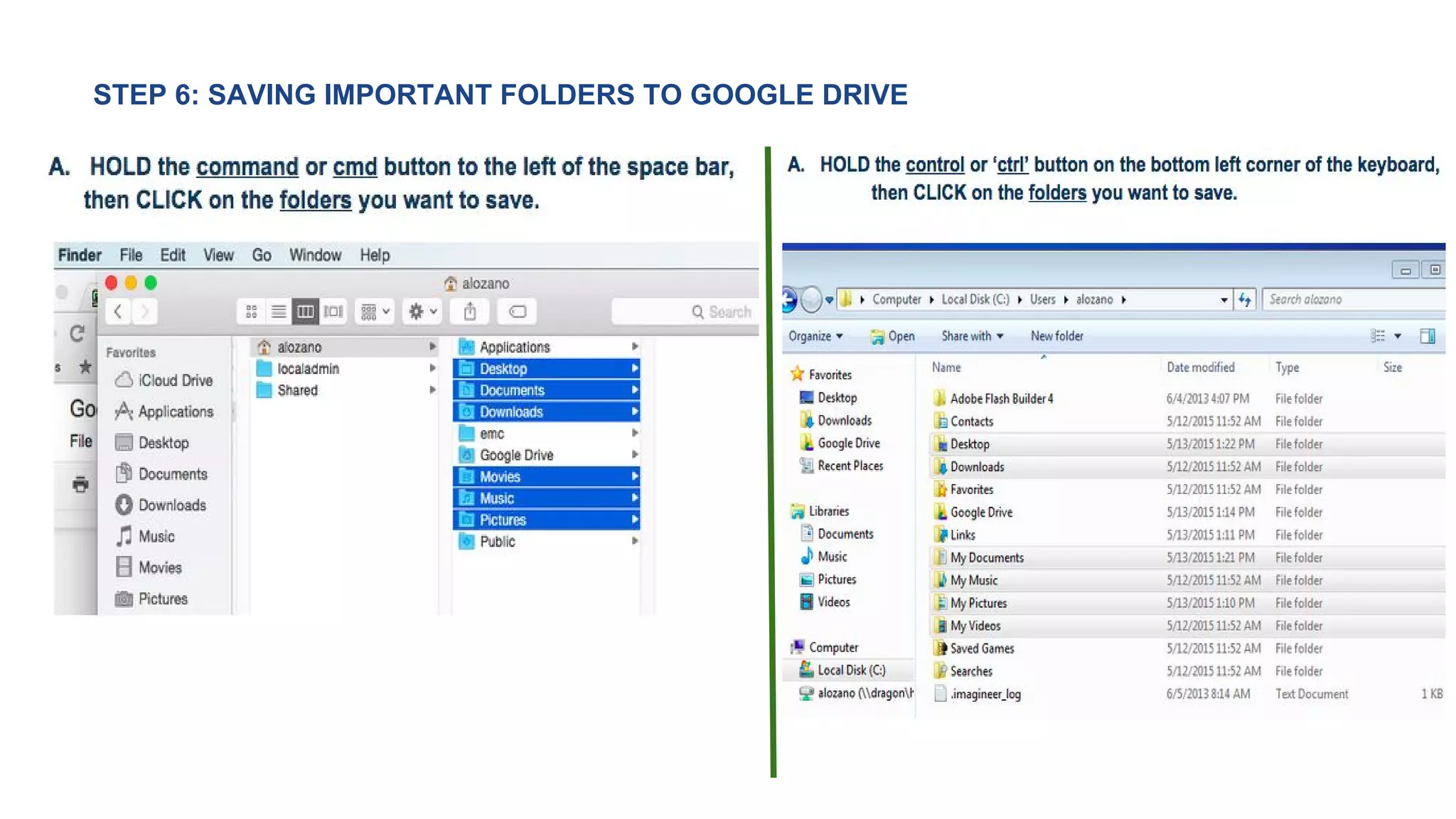Viewport: 1456px width, 819px height.
Task: Switch Finder to column view
Action: (x=306, y=311)
